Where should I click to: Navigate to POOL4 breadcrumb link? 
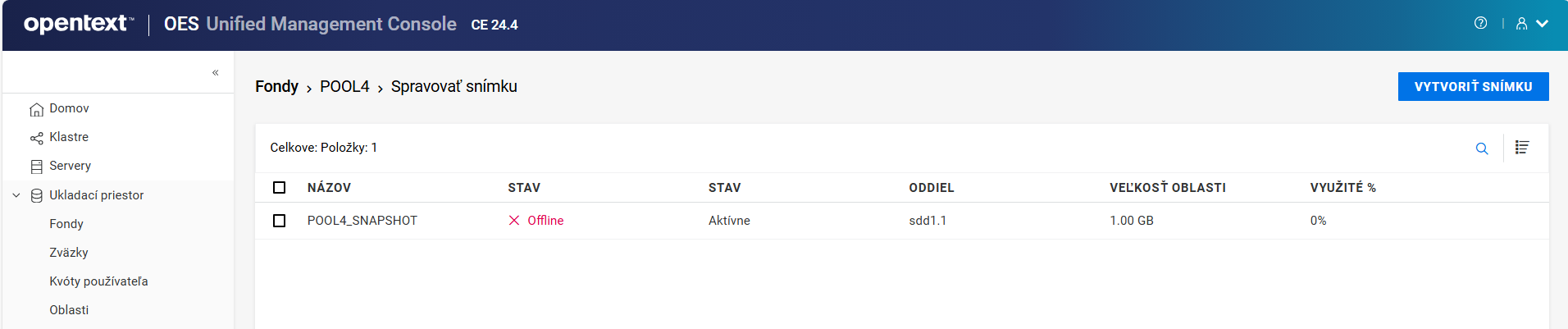click(x=344, y=87)
